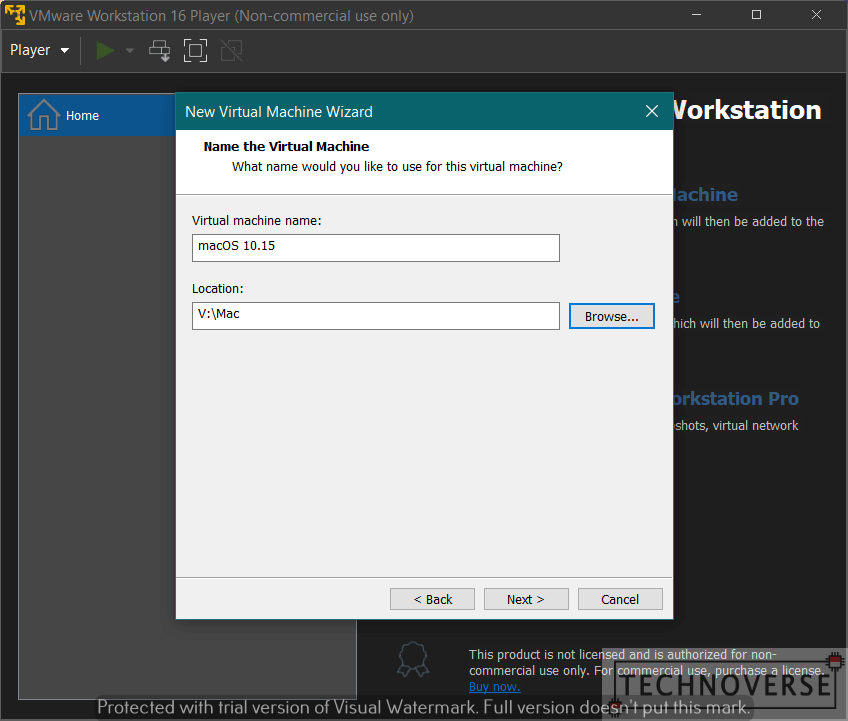Expand the power options dropdown arrow
848x721 pixels.
(x=130, y=51)
